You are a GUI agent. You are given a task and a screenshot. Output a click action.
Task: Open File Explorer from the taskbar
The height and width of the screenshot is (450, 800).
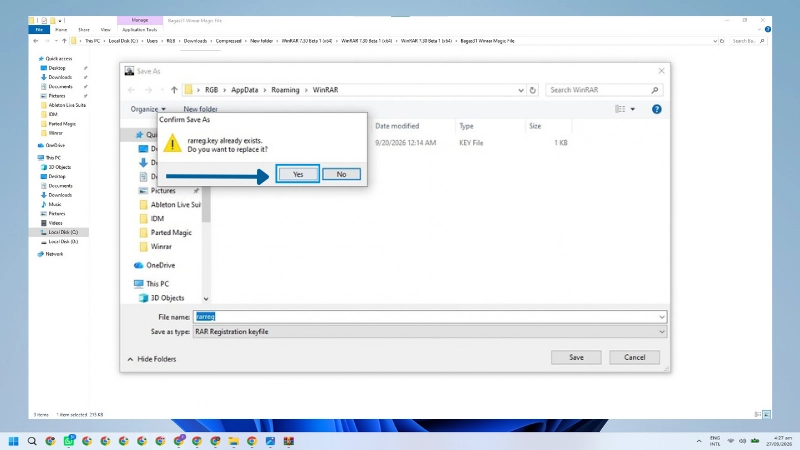click(234, 441)
